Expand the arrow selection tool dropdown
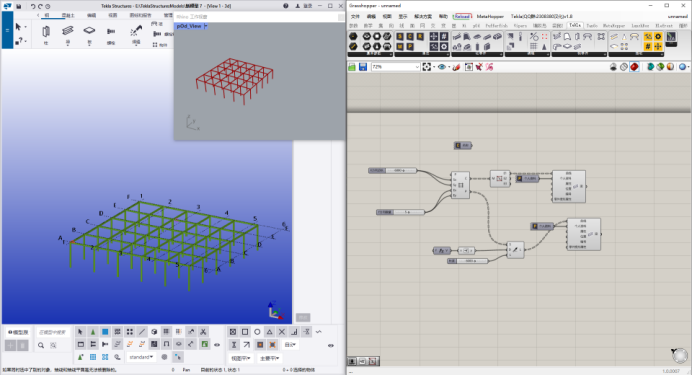 tap(26, 27)
